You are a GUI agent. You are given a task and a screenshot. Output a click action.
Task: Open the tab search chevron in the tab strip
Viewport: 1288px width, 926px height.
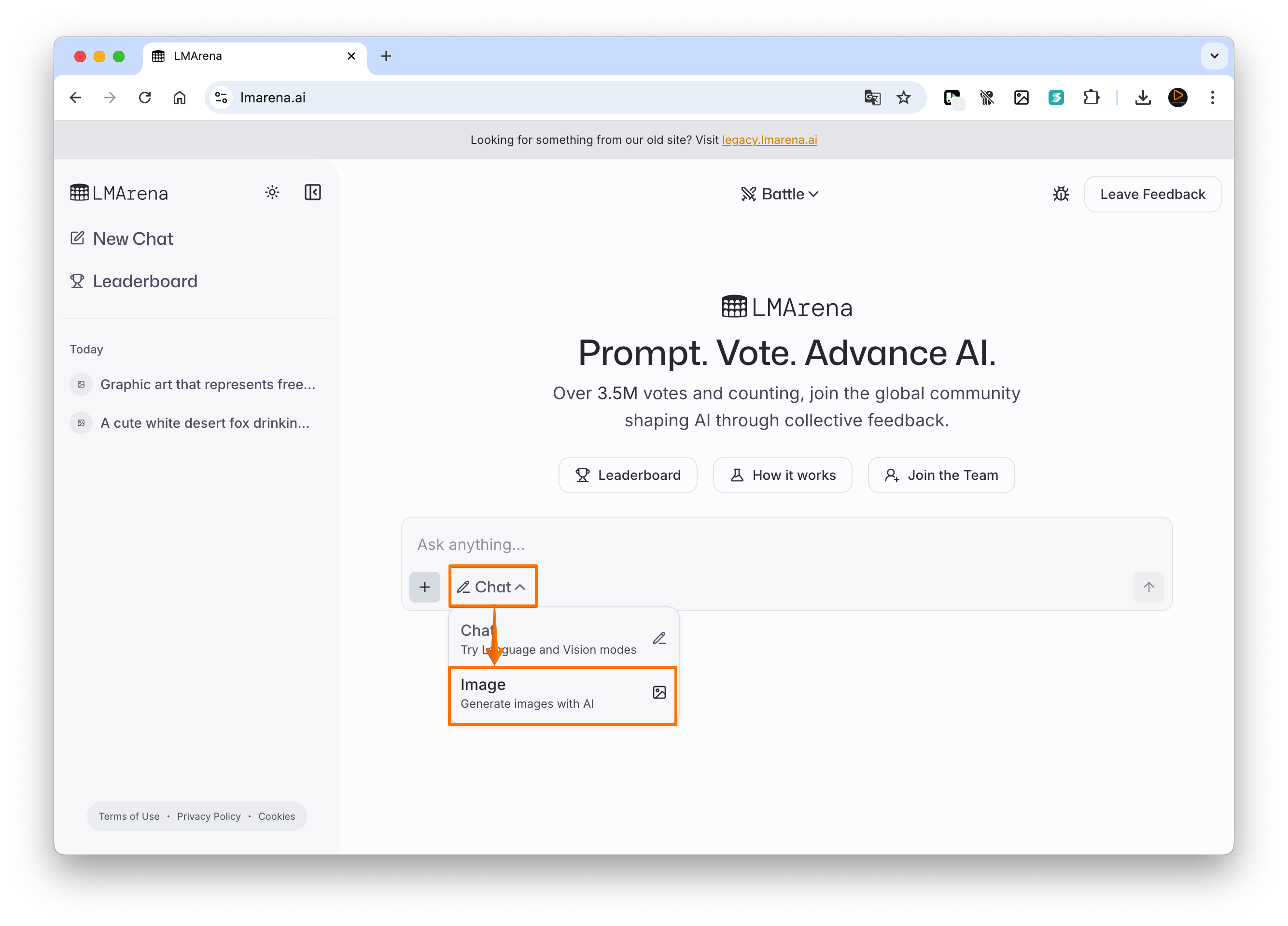pos(1214,56)
